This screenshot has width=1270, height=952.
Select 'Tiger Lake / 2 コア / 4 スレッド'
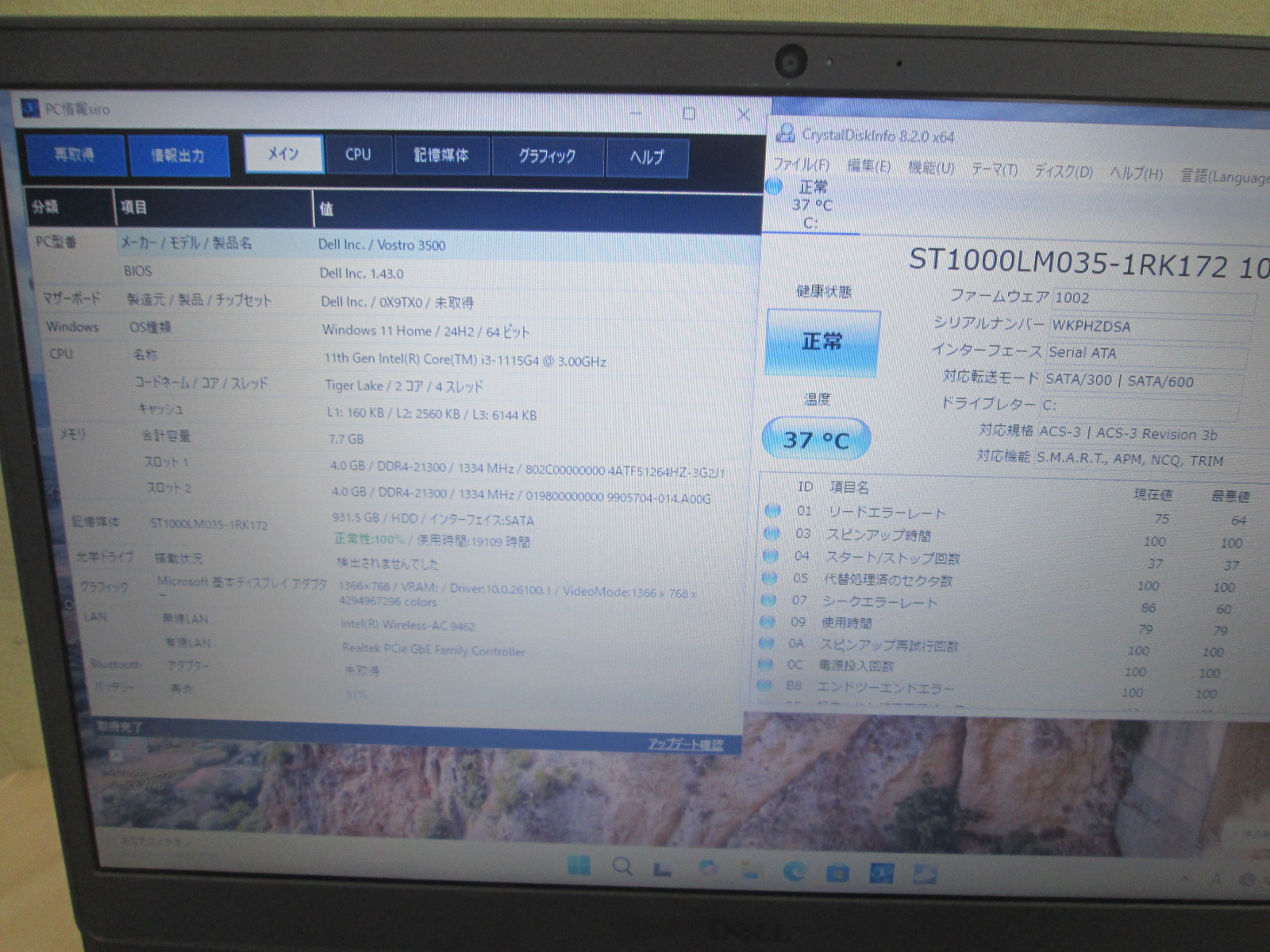[x=404, y=386]
